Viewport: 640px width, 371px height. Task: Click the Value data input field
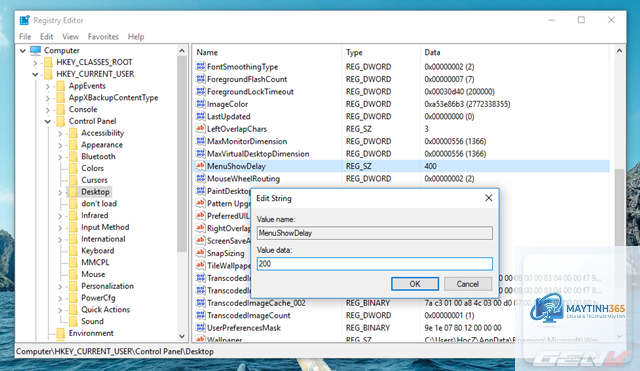tap(374, 264)
